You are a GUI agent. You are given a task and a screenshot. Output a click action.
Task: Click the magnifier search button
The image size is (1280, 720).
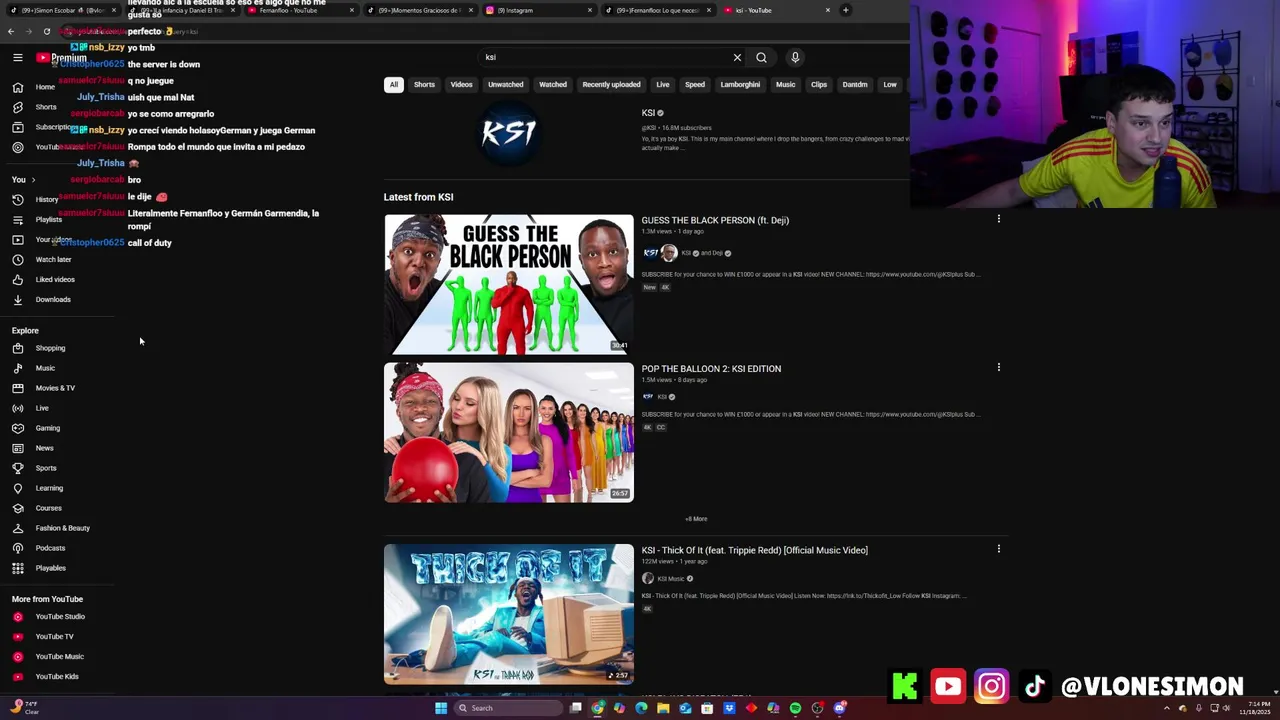point(761,58)
